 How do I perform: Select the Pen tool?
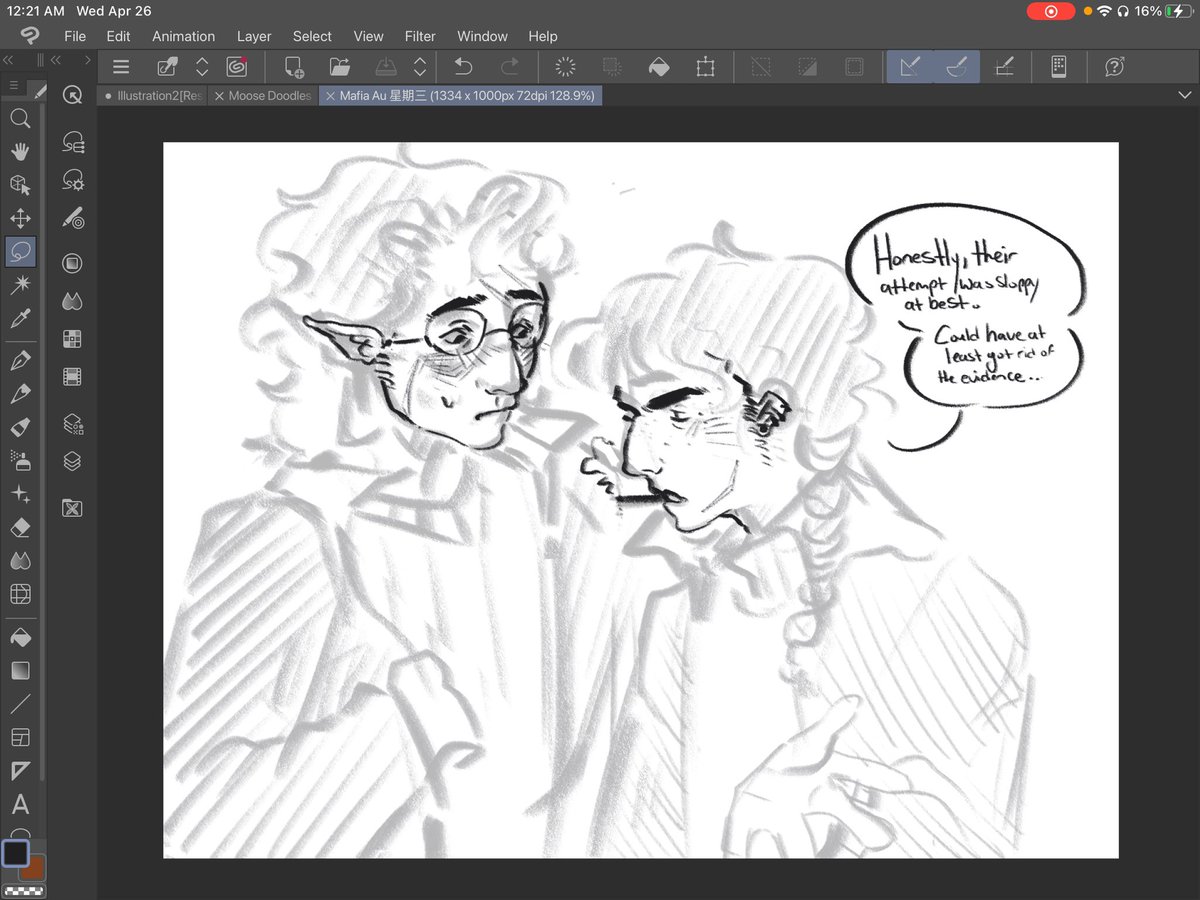[20, 360]
